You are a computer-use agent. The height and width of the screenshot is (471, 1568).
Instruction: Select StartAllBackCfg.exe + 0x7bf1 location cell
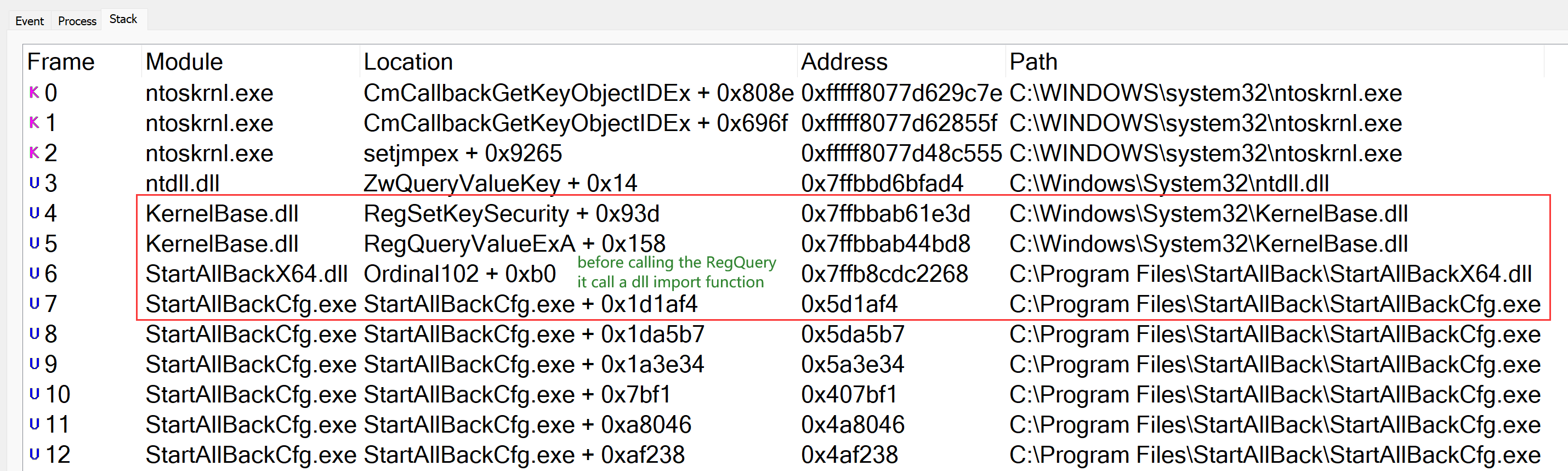tap(518, 394)
